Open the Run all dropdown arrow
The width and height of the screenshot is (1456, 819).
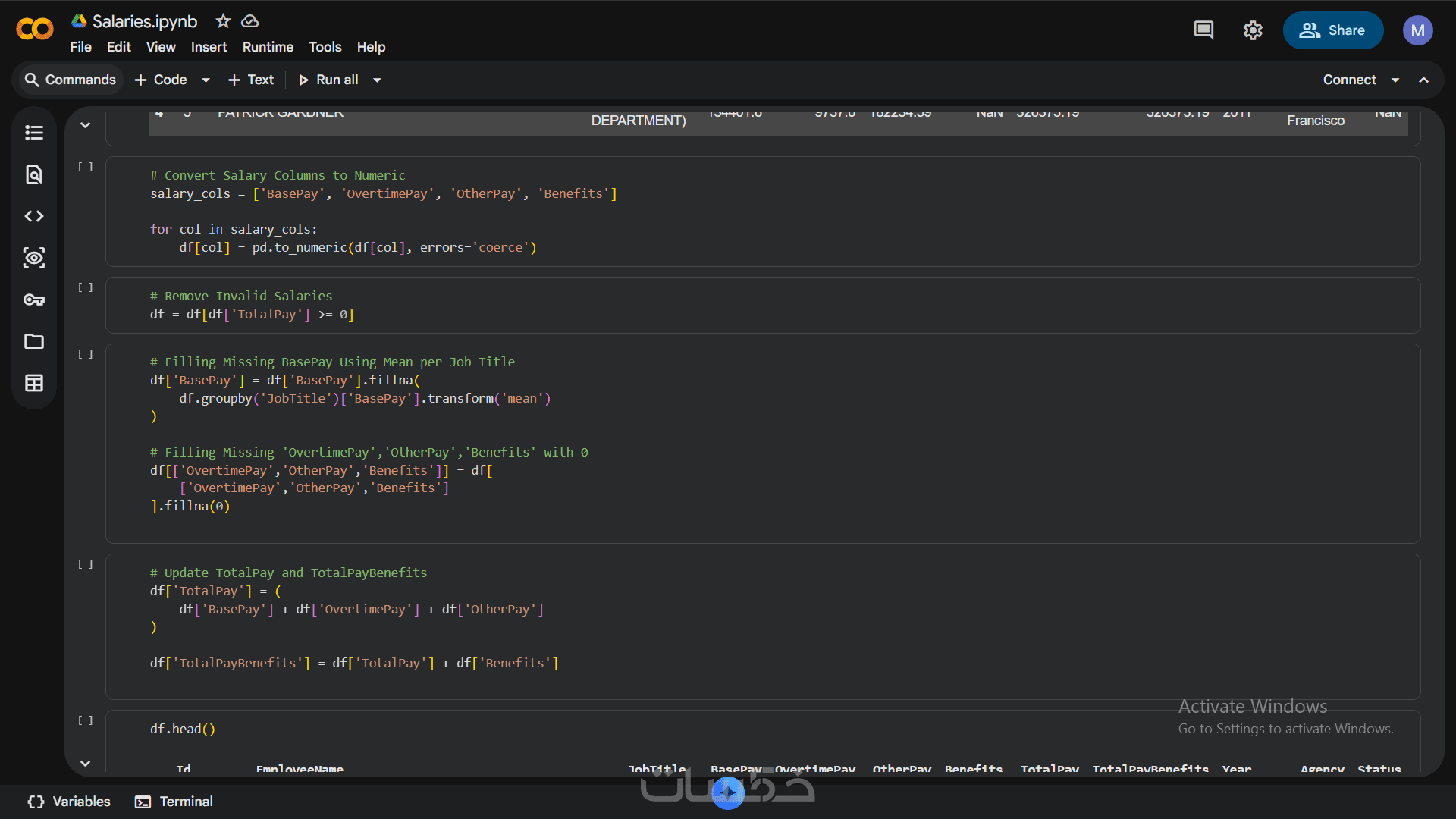coord(377,80)
